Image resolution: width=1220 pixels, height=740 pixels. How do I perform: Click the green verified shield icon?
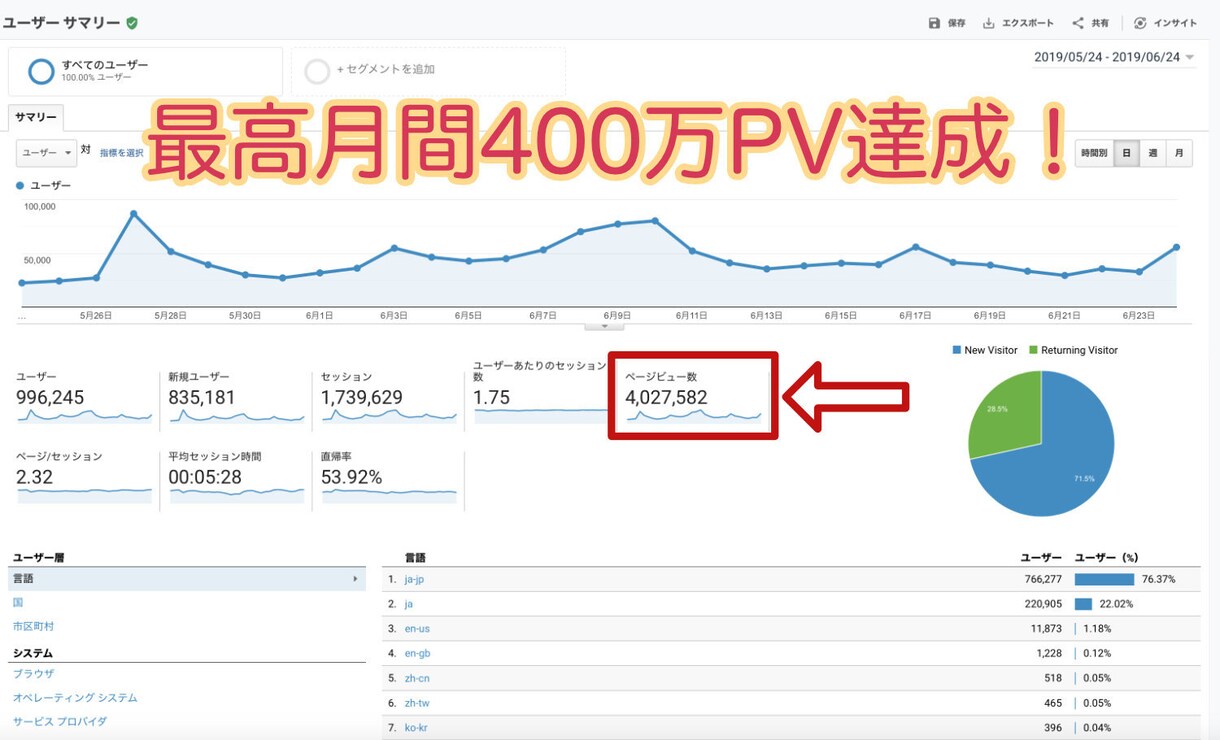pos(132,22)
